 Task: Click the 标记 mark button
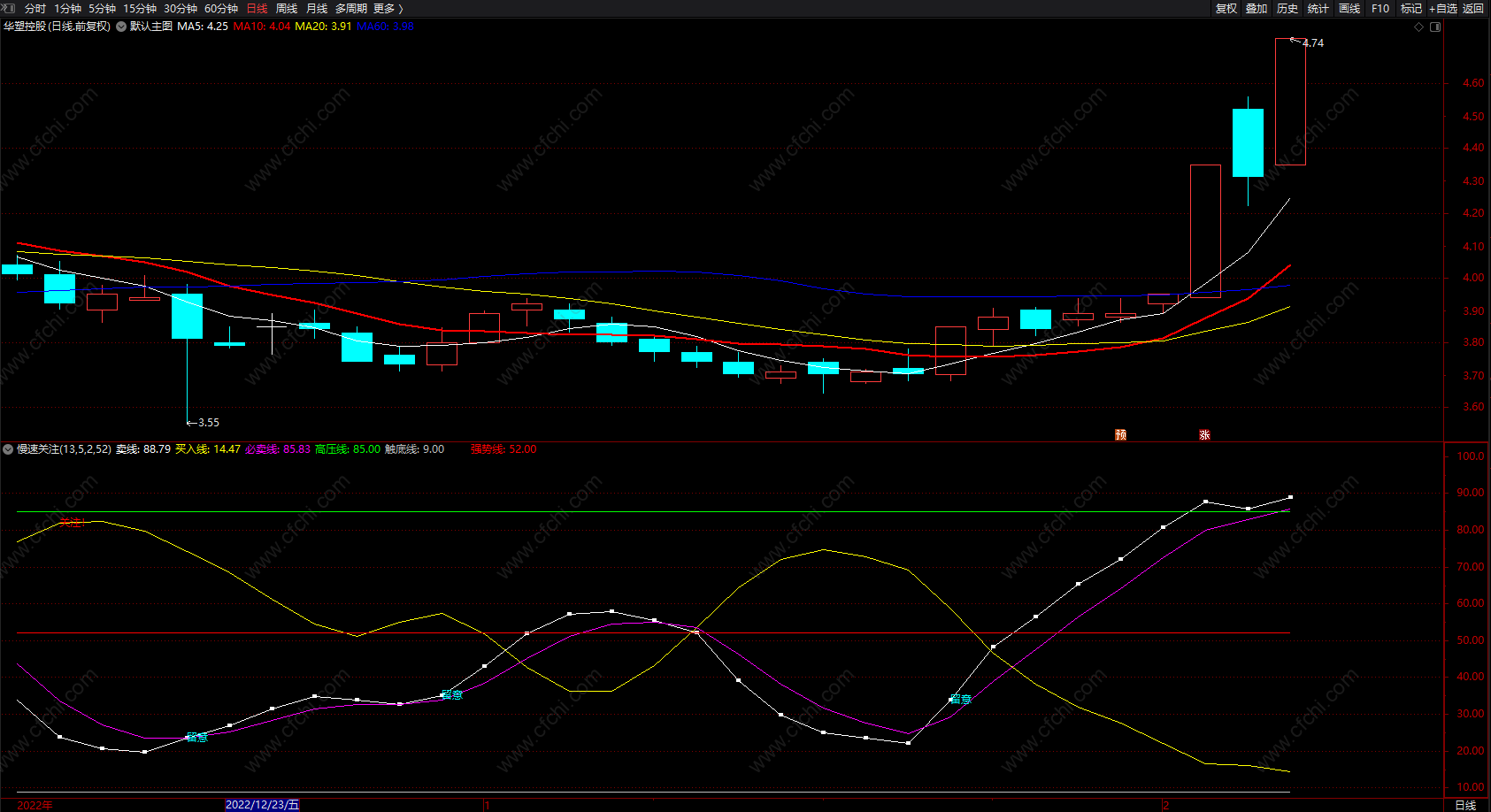1411,8
